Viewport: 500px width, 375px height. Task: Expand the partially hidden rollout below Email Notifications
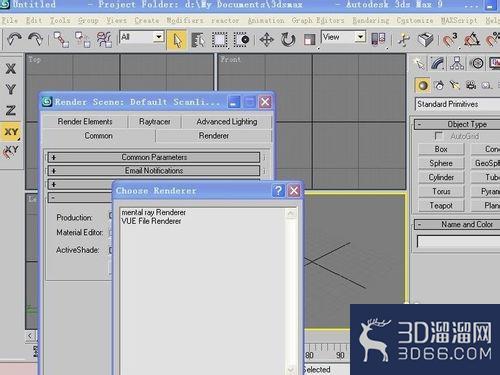point(80,184)
